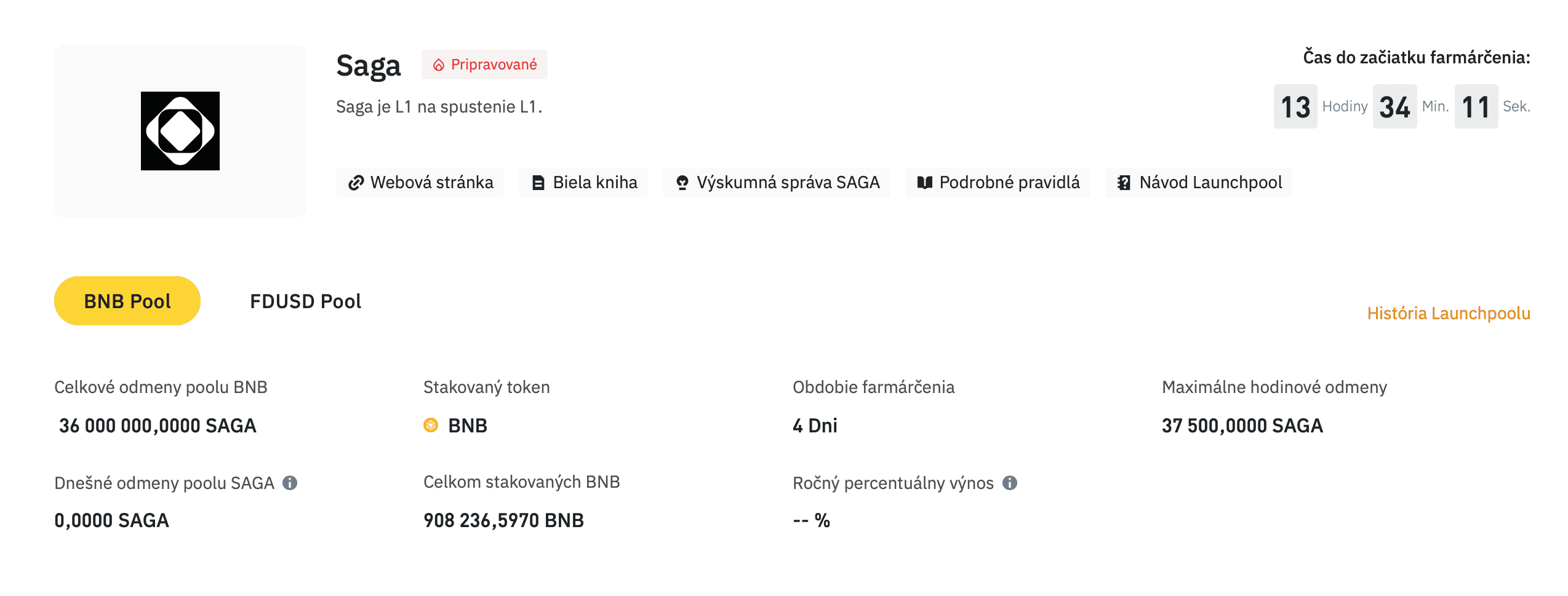Open Výskumná správa SAGA report
The image size is (1568, 596).
788,183
